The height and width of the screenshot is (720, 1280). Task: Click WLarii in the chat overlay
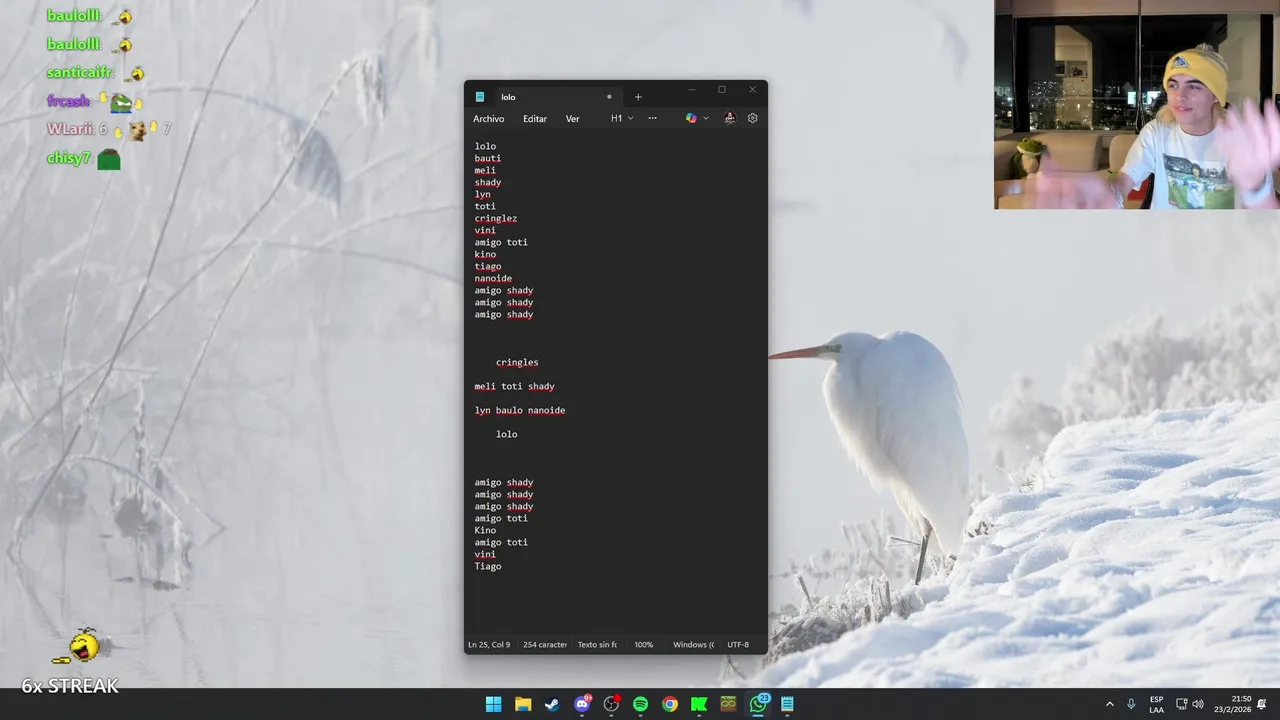click(x=70, y=129)
